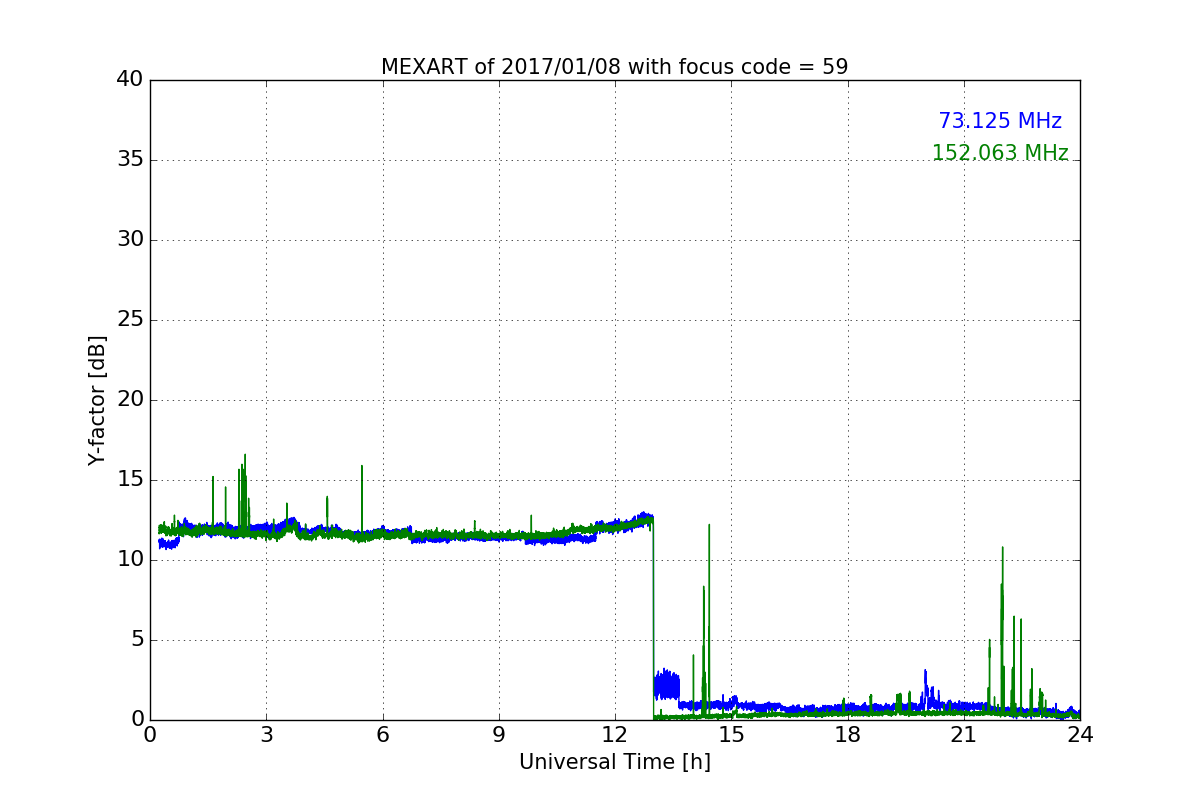Click the y-axis tick label '15'
The width and height of the screenshot is (1200, 800).
(x=129, y=480)
